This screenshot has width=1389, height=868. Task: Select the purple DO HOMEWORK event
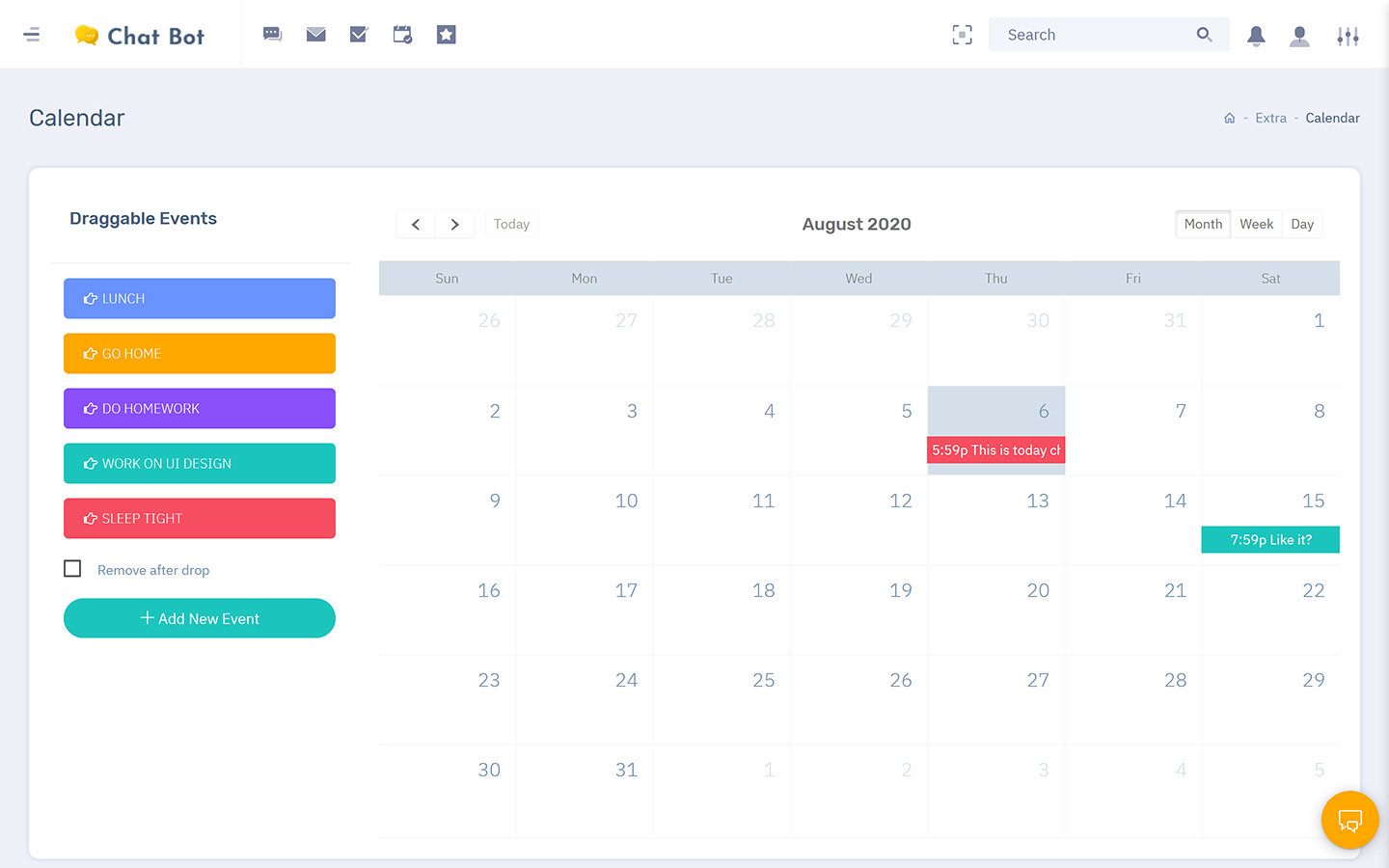[x=200, y=409]
